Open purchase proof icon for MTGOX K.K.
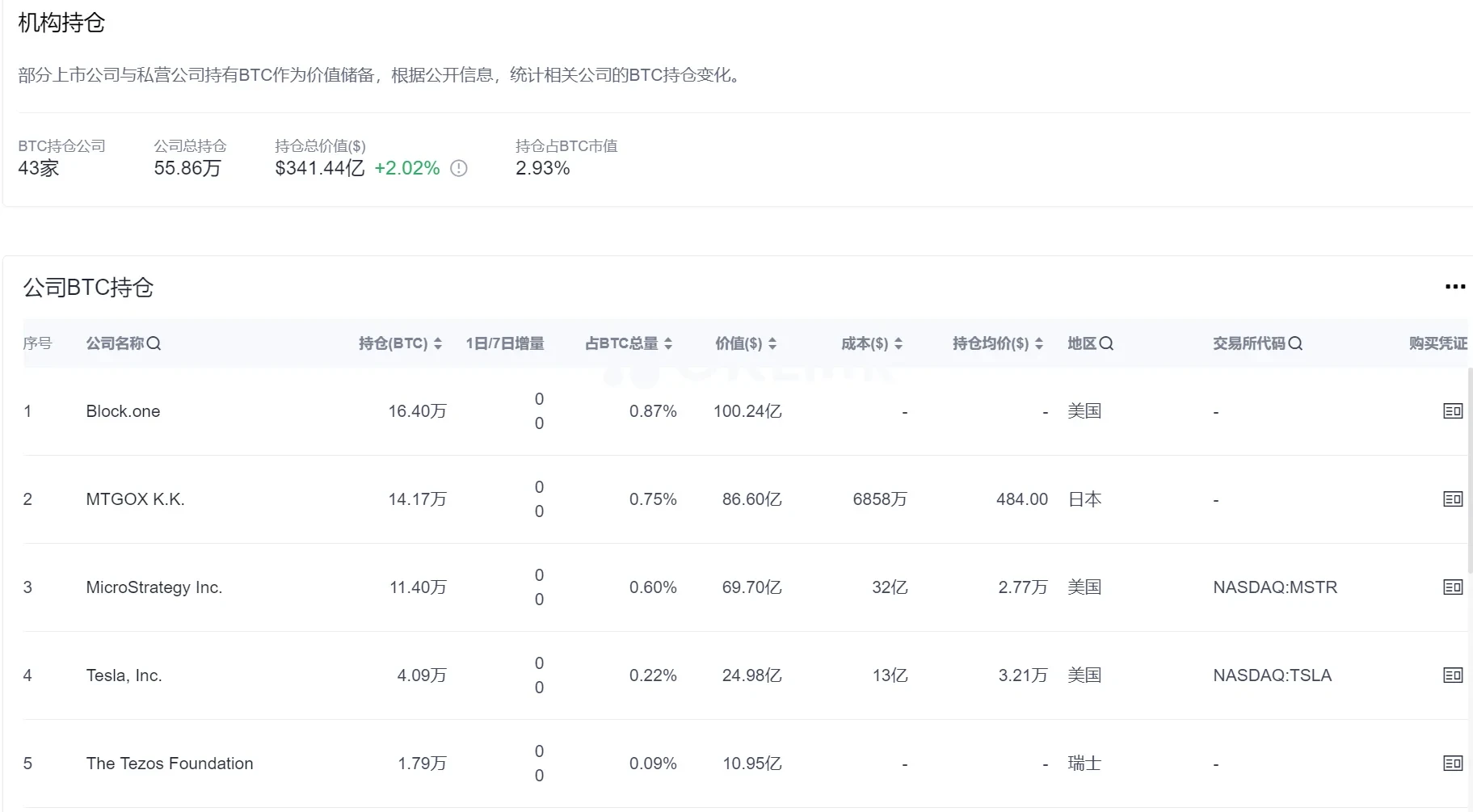This screenshot has height=812, width=1473. click(x=1452, y=499)
